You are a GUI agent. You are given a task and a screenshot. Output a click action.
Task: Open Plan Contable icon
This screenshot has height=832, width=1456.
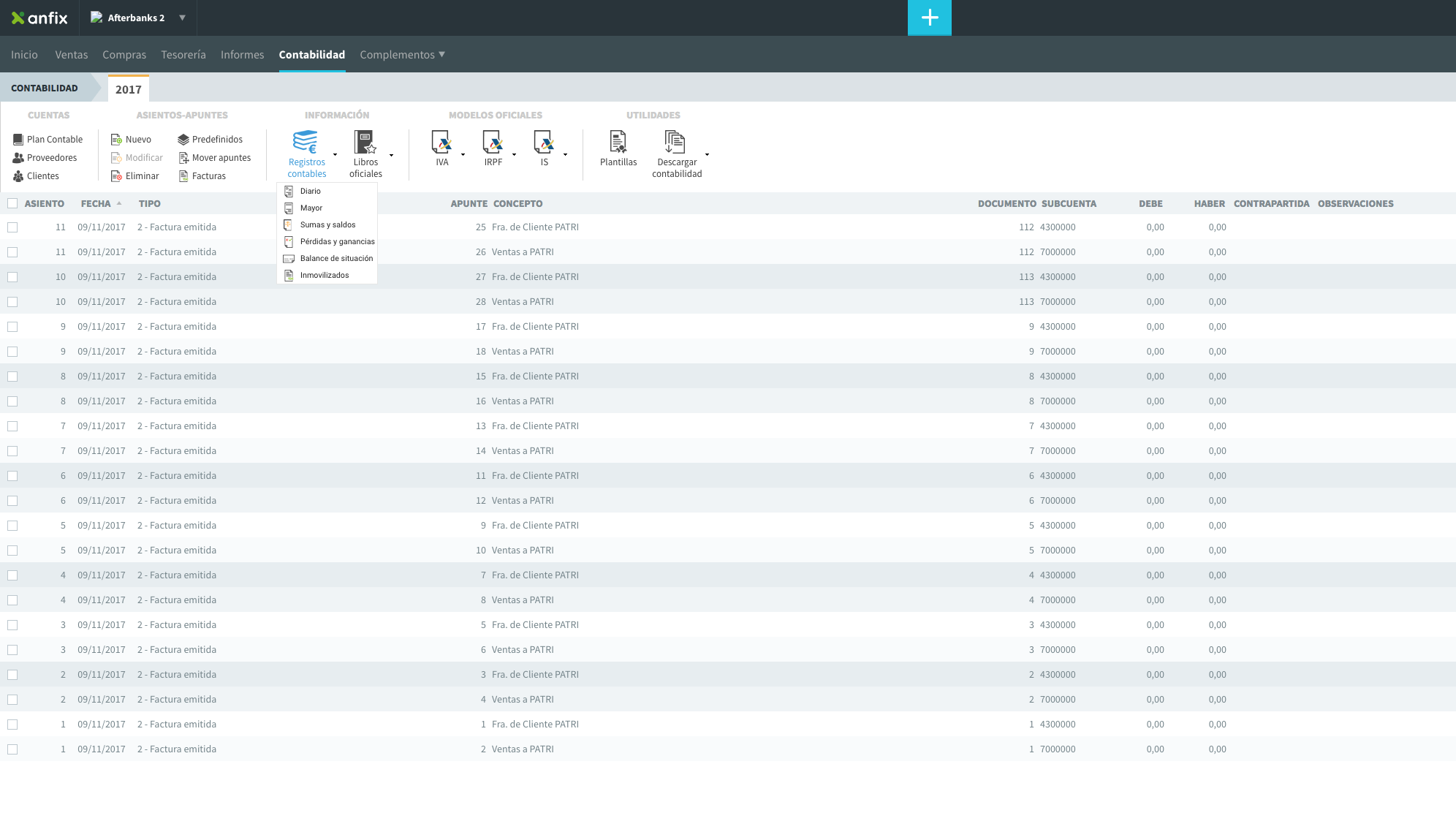(18, 139)
